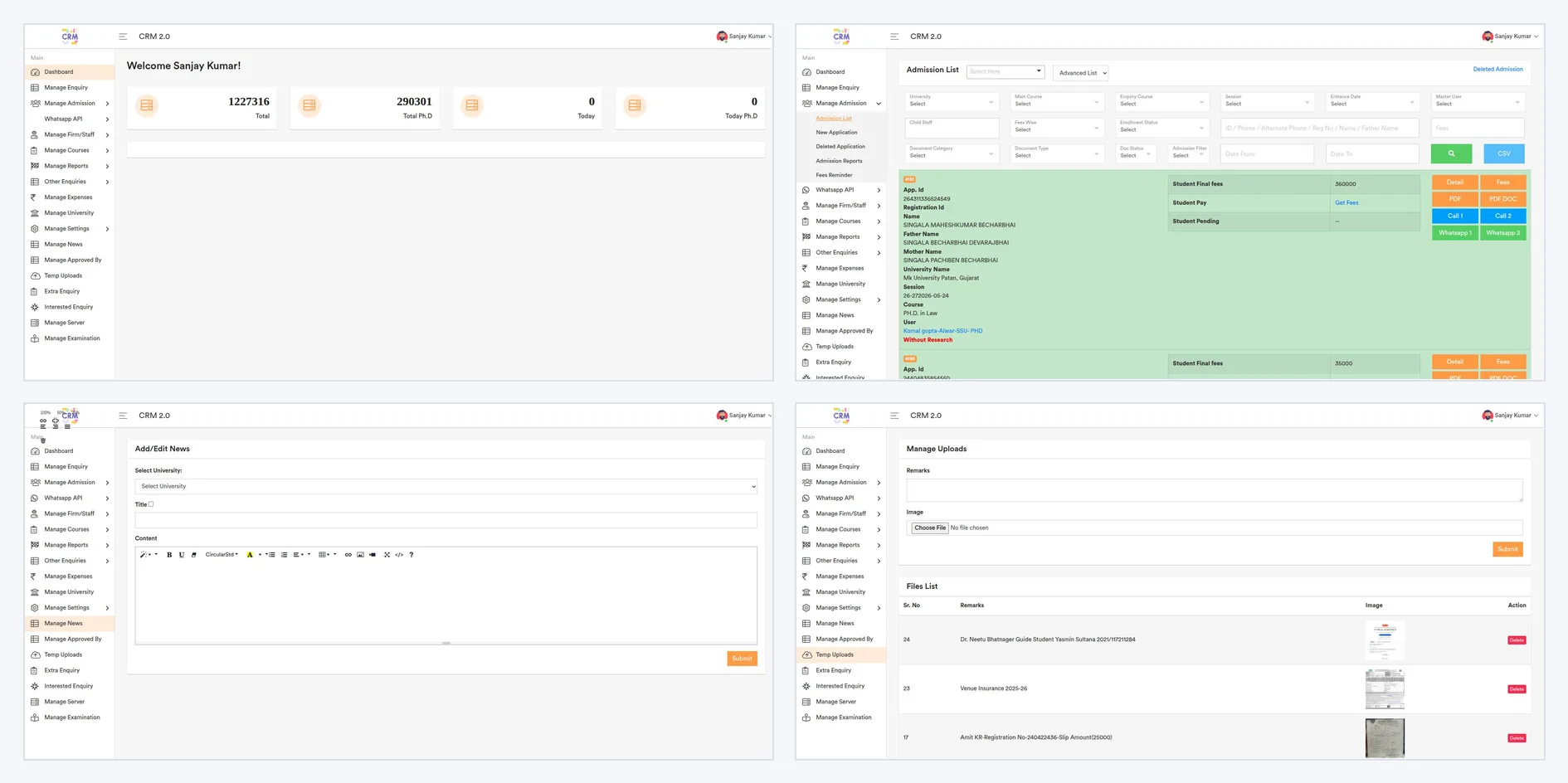This screenshot has height=783, width=1568.
Task: Insert a link using the editor chain icon
Action: pyautogui.click(x=348, y=555)
